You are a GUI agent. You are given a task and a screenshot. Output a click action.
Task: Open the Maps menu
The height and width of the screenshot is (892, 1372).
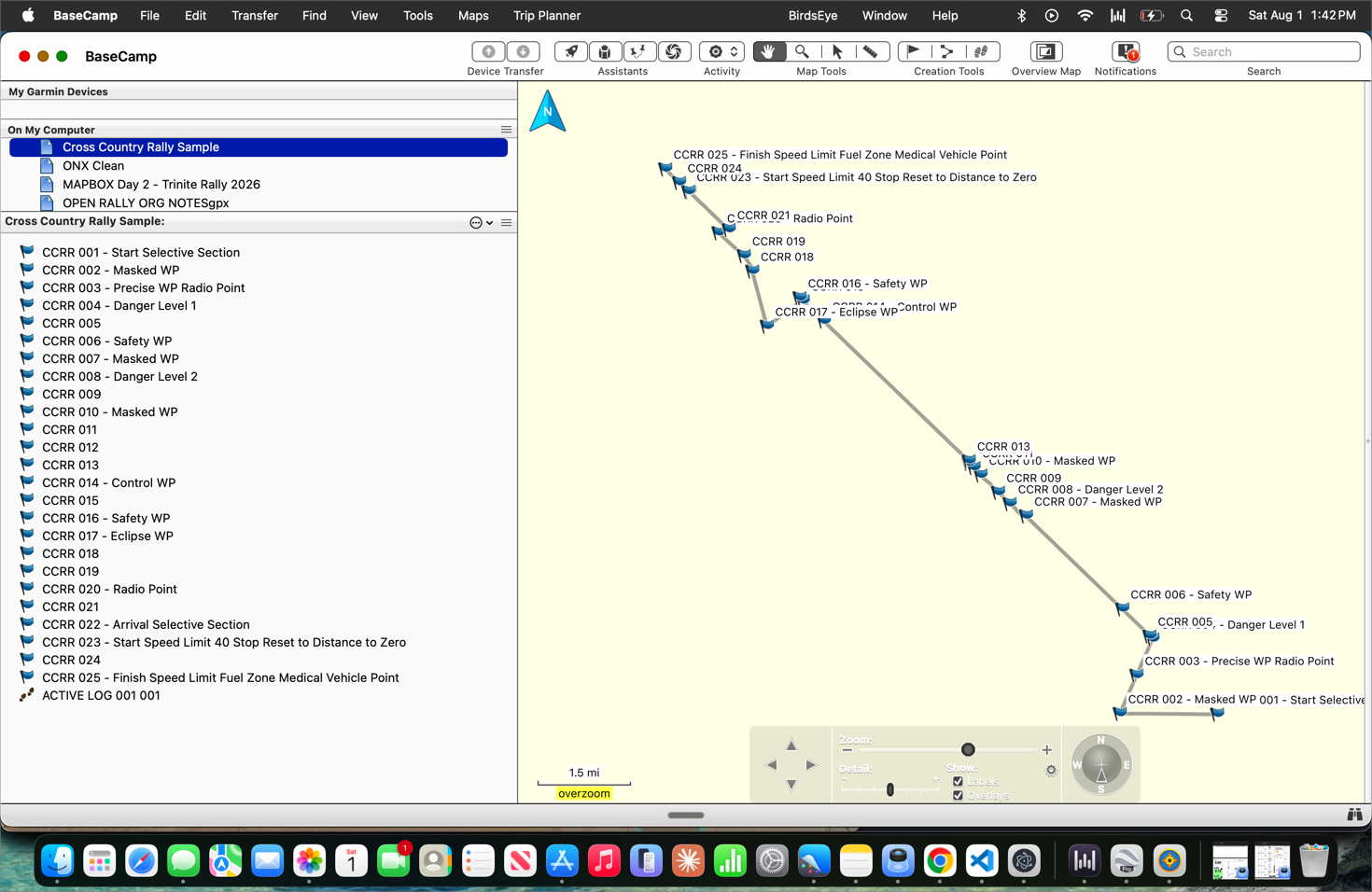[x=473, y=16]
